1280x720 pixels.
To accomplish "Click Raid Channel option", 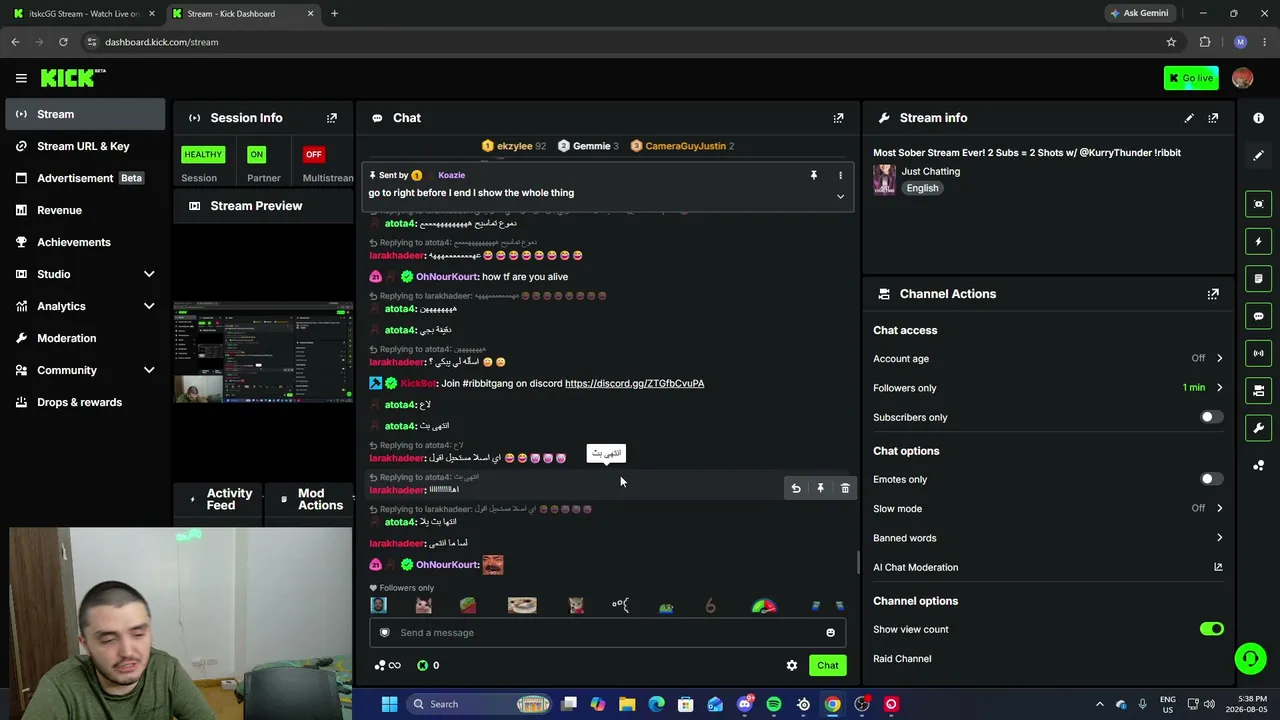I will [x=902, y=659].
